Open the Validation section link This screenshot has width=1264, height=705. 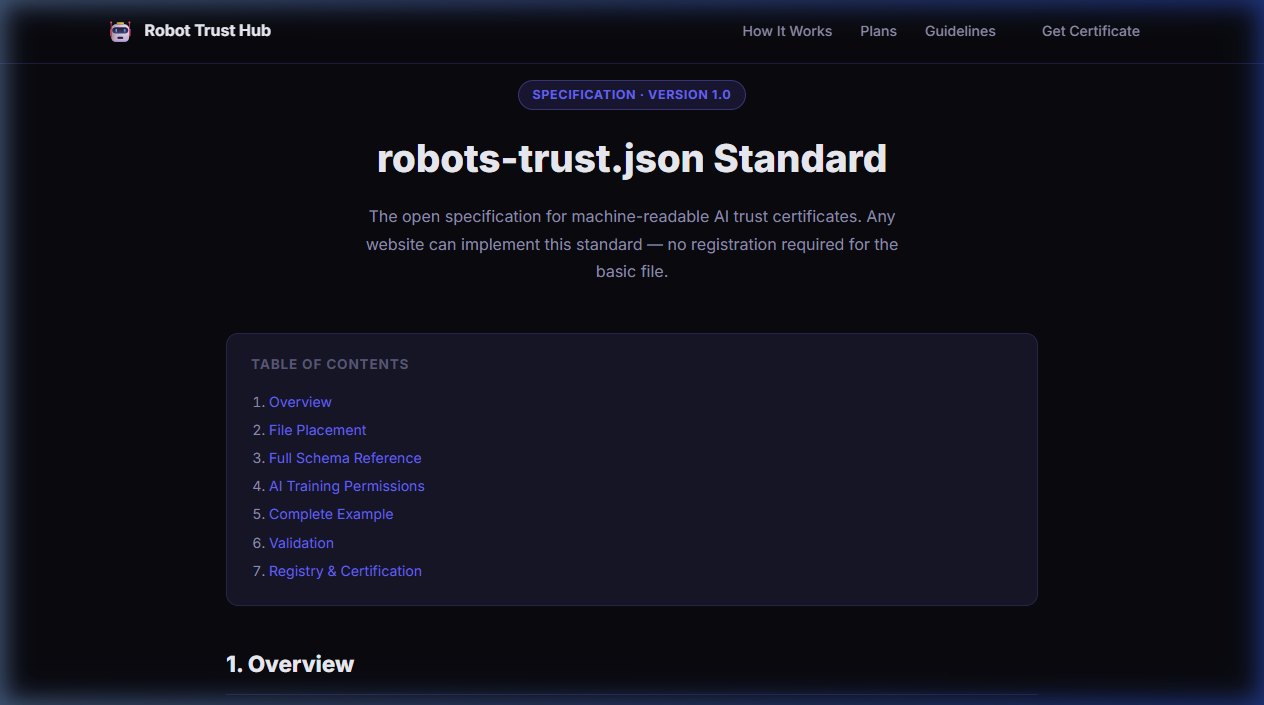pos(301,542)
